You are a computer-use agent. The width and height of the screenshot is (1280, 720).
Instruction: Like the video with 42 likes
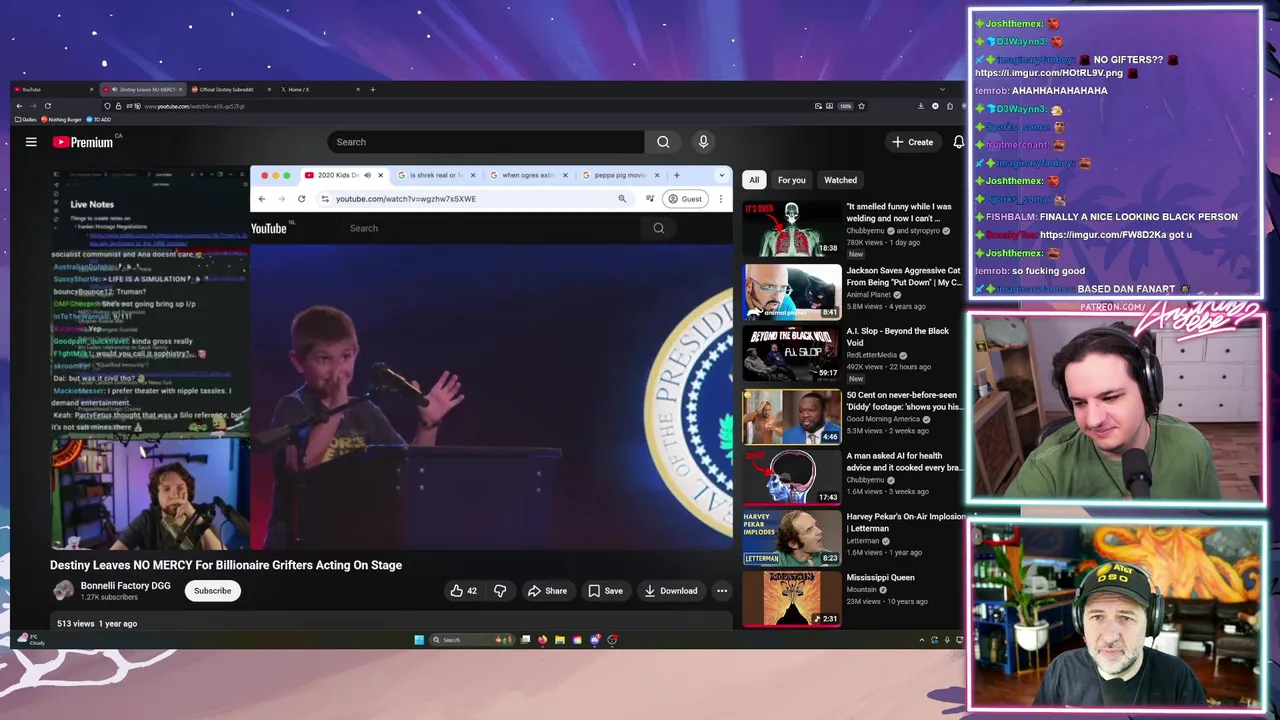(463, 591)
